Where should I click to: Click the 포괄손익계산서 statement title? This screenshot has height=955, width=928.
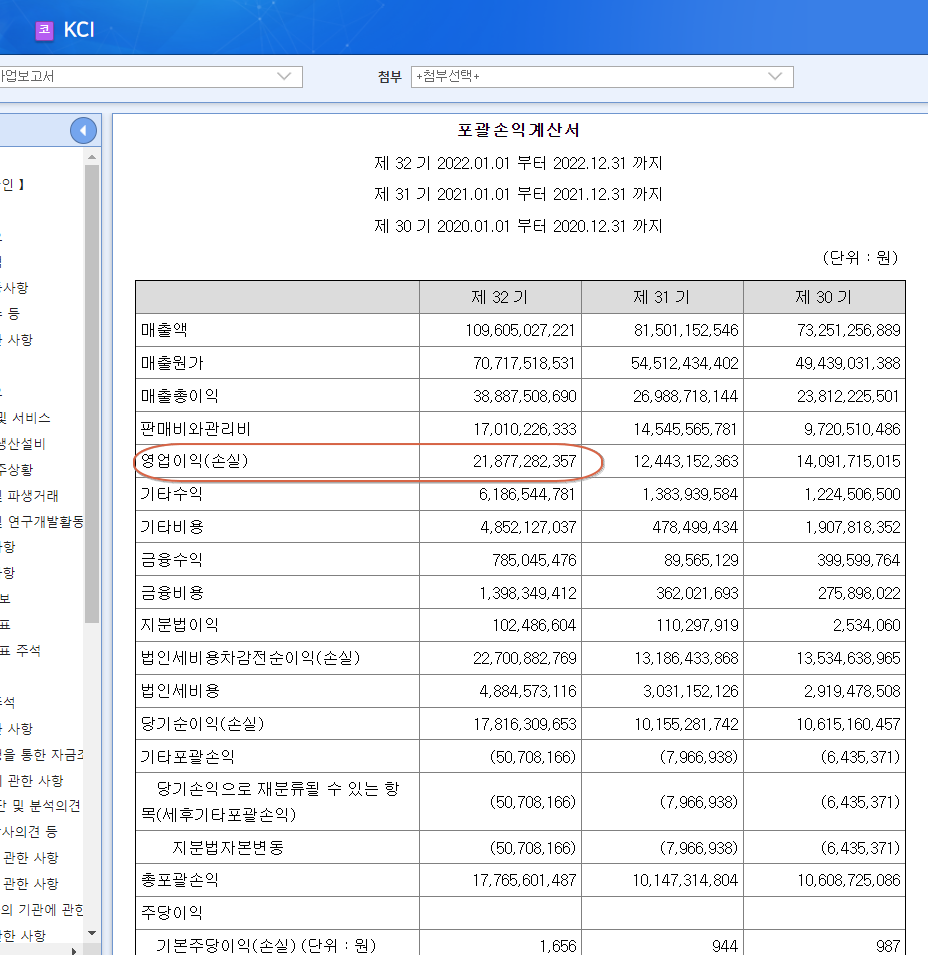(x=518, y=130)
